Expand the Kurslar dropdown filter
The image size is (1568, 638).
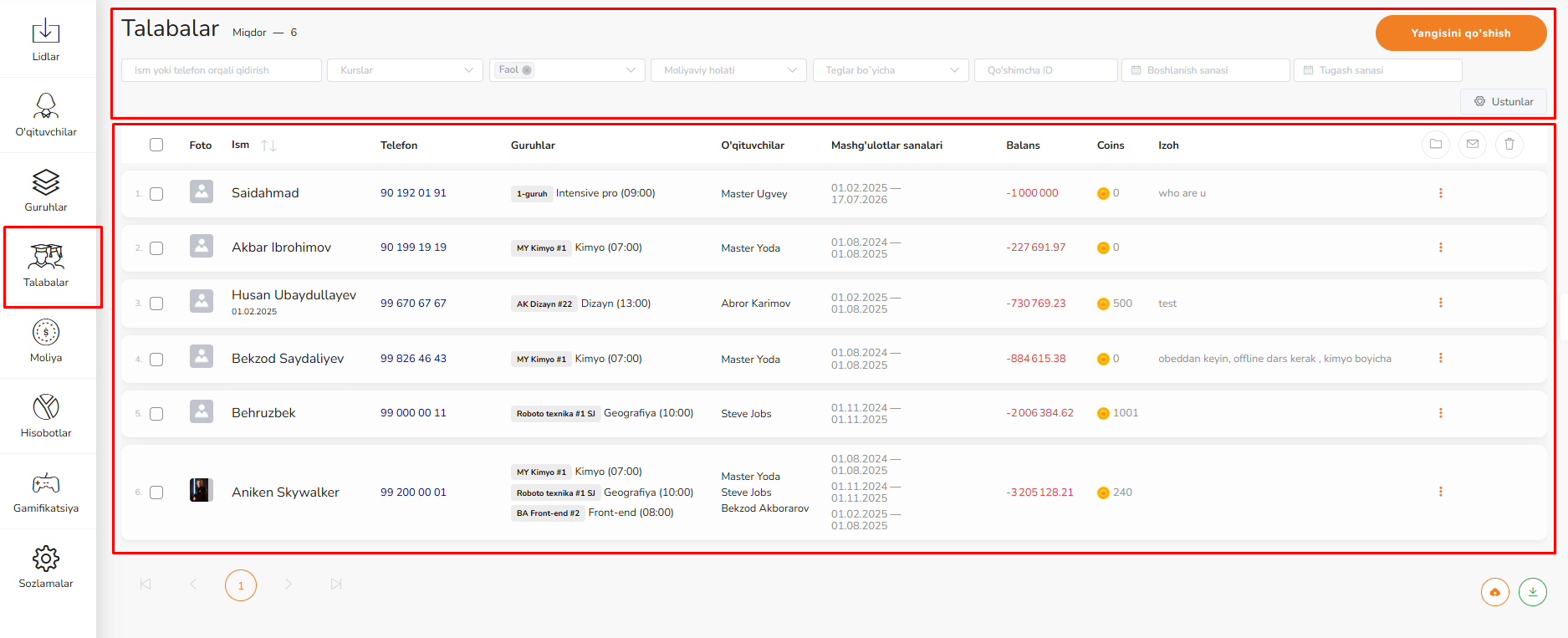tap(406, 70)
